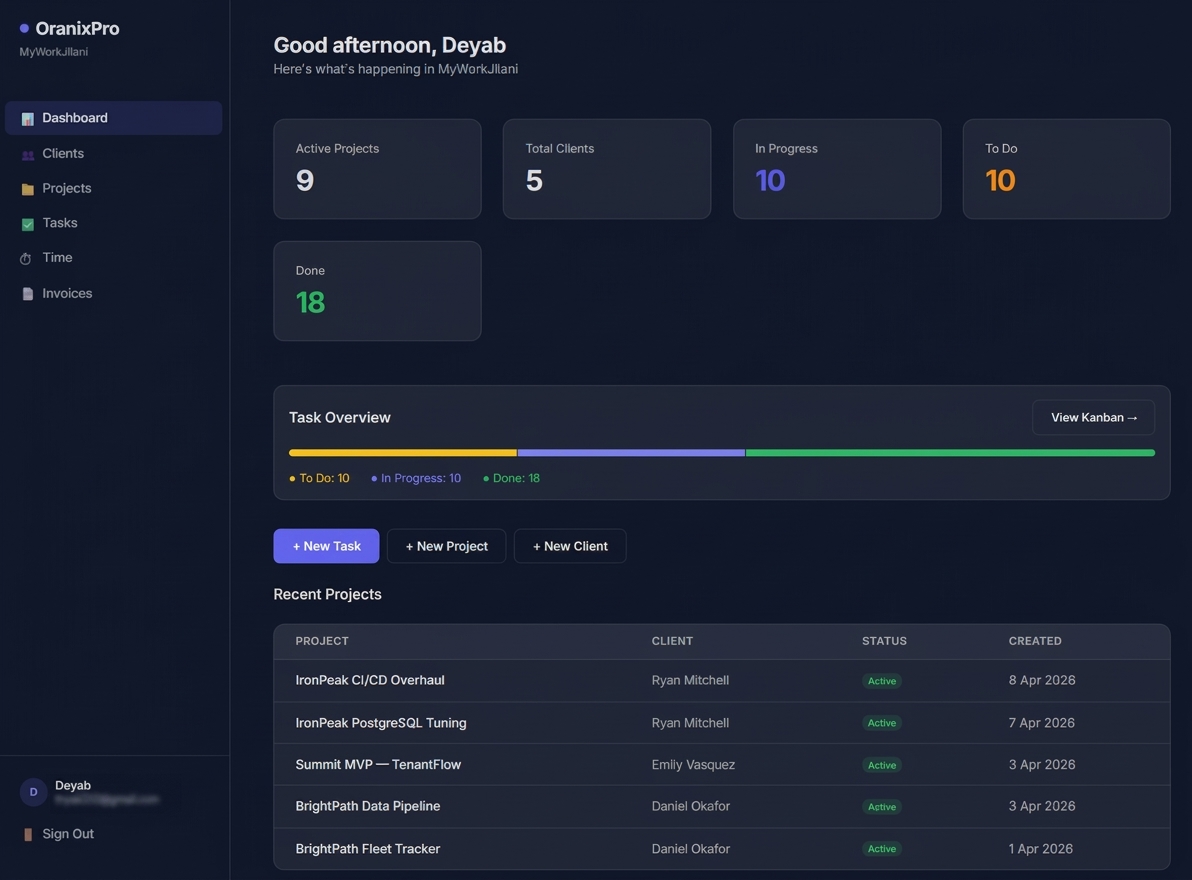Click the Time clock icon

[27, 258]
